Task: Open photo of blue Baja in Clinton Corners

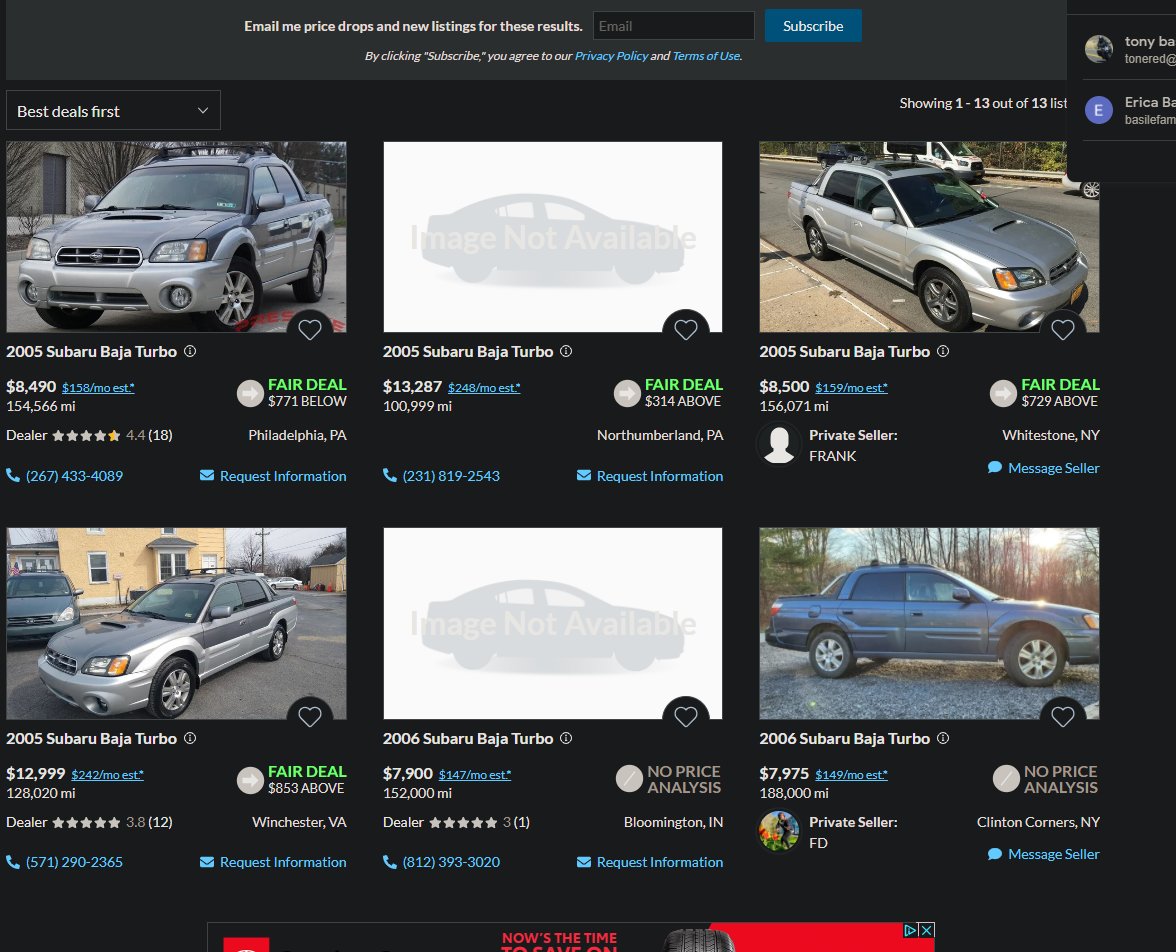Action: coord(929,623)
